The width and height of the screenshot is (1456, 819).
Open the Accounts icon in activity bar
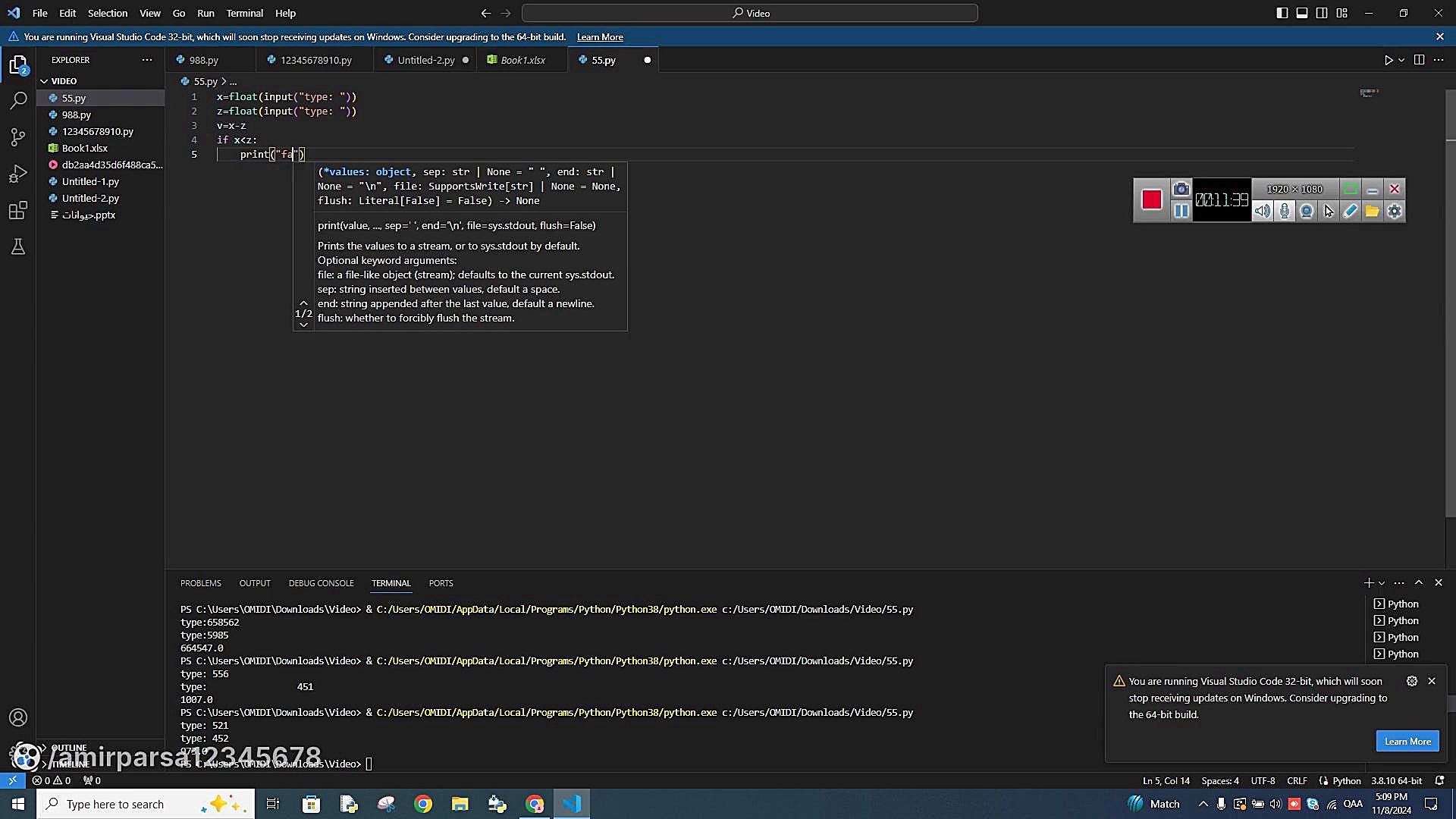coord(18,717)
